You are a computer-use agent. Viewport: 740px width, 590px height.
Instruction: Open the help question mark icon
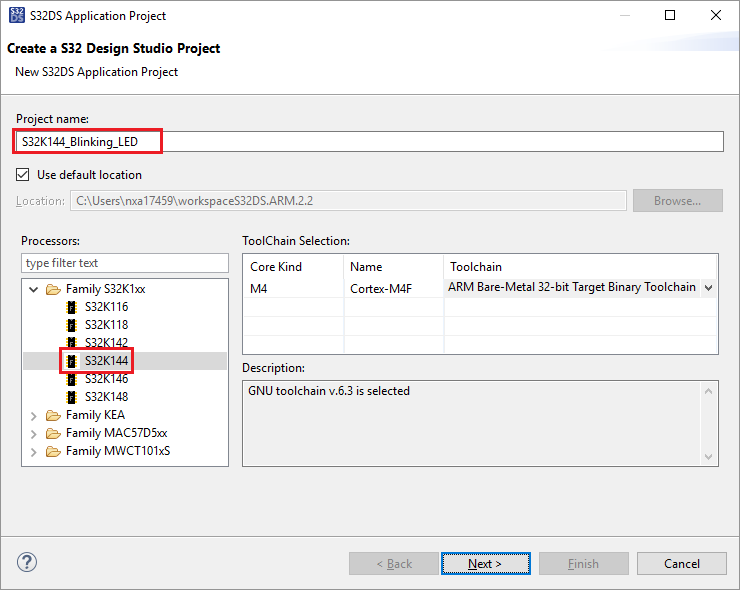click(x=27, y=562)
